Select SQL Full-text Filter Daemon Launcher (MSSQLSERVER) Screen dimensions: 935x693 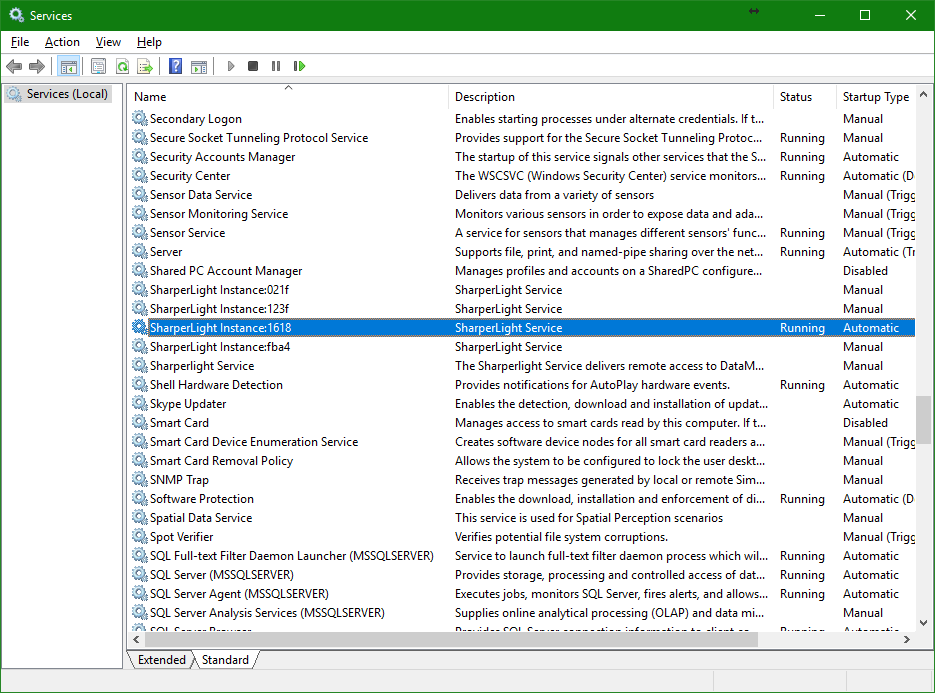point(522,556)
